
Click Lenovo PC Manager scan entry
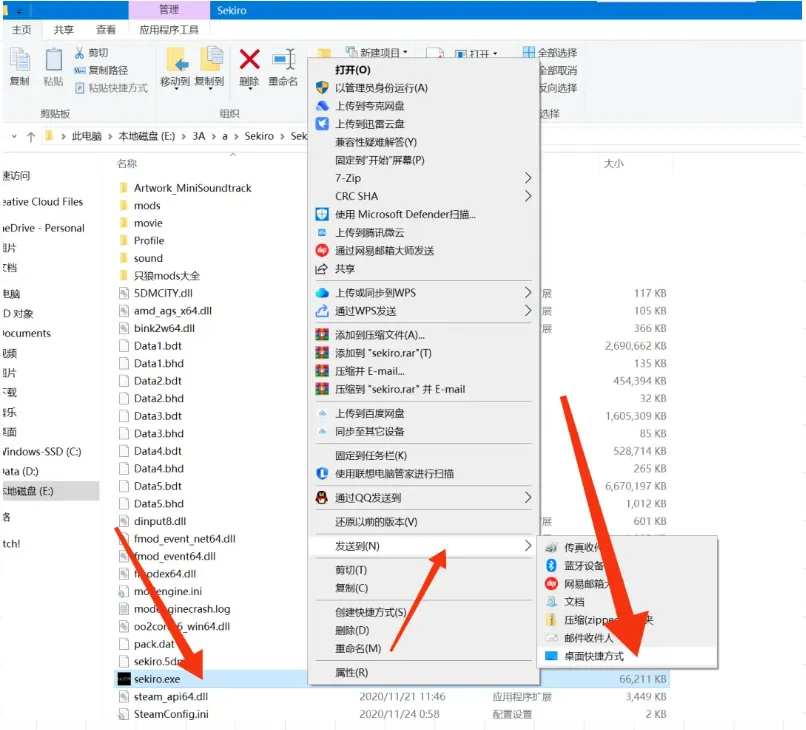point(424,473)
